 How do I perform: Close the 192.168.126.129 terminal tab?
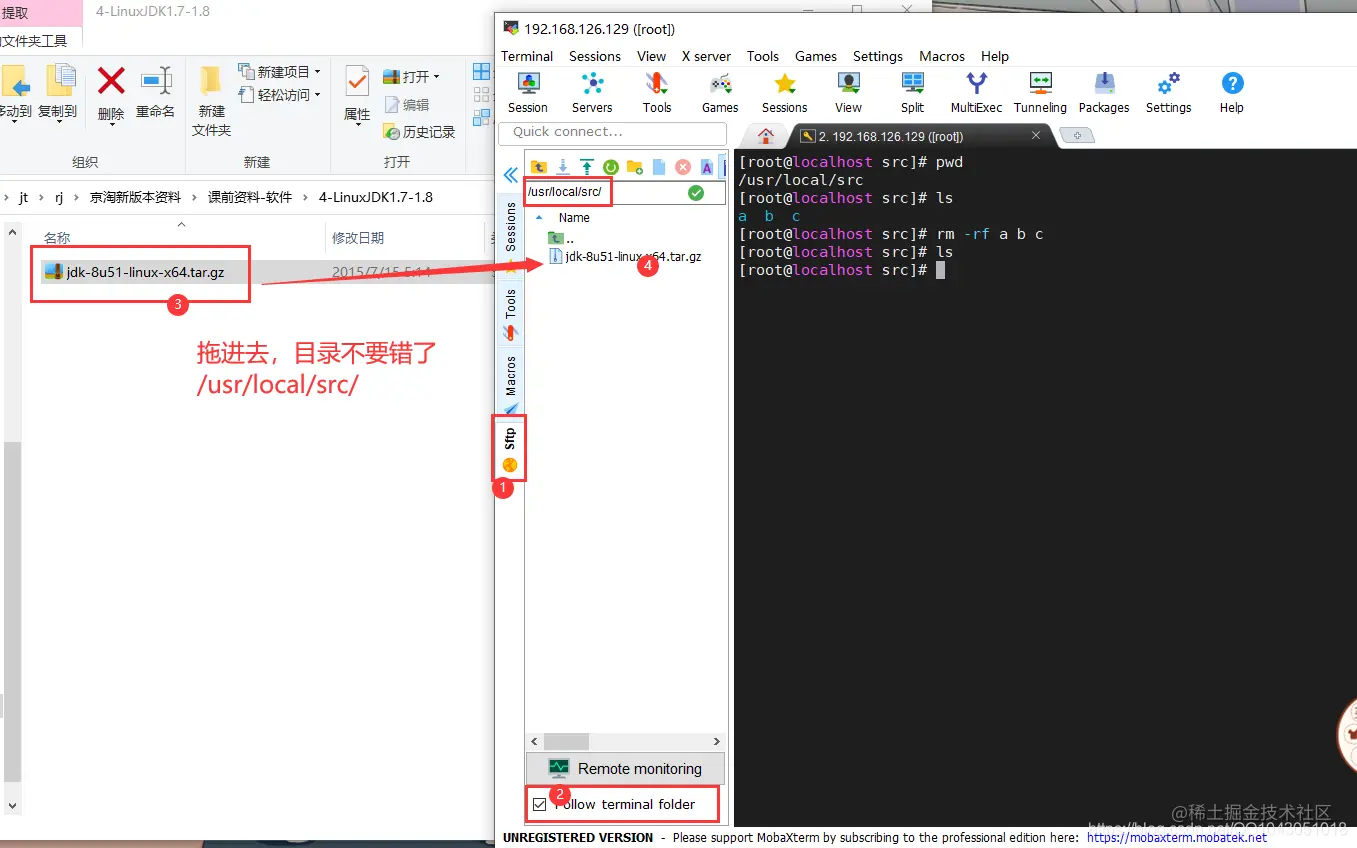pyautogui.click(x=1036, y=135)
